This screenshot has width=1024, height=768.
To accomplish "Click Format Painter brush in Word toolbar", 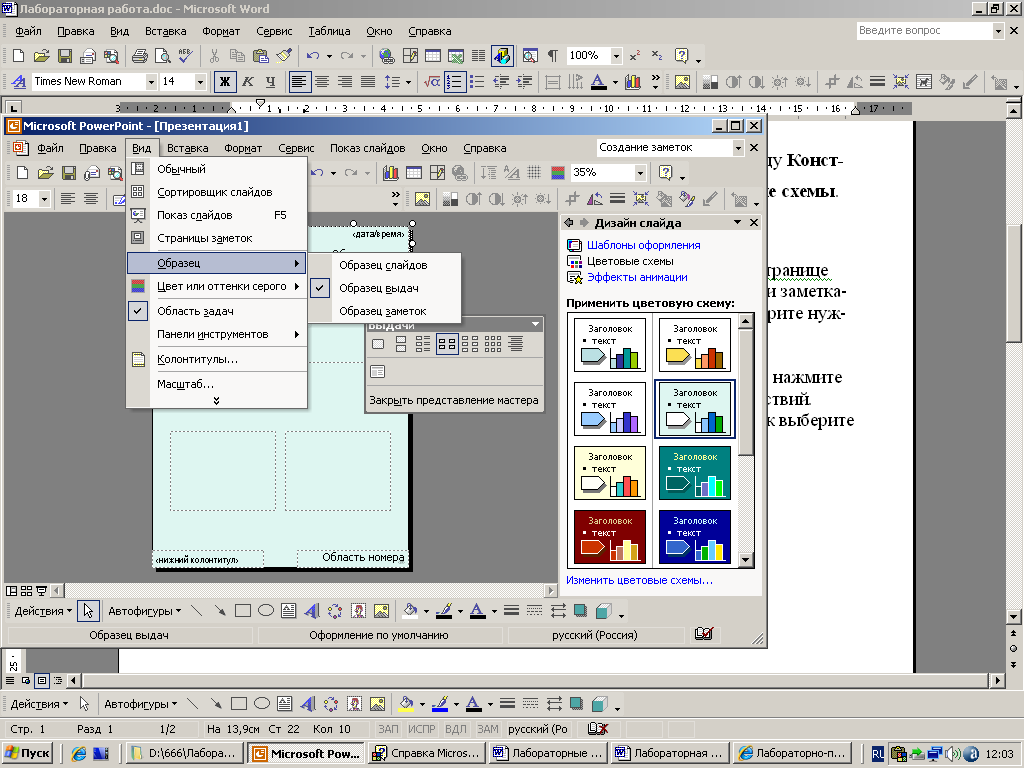I will click(283, 56).
